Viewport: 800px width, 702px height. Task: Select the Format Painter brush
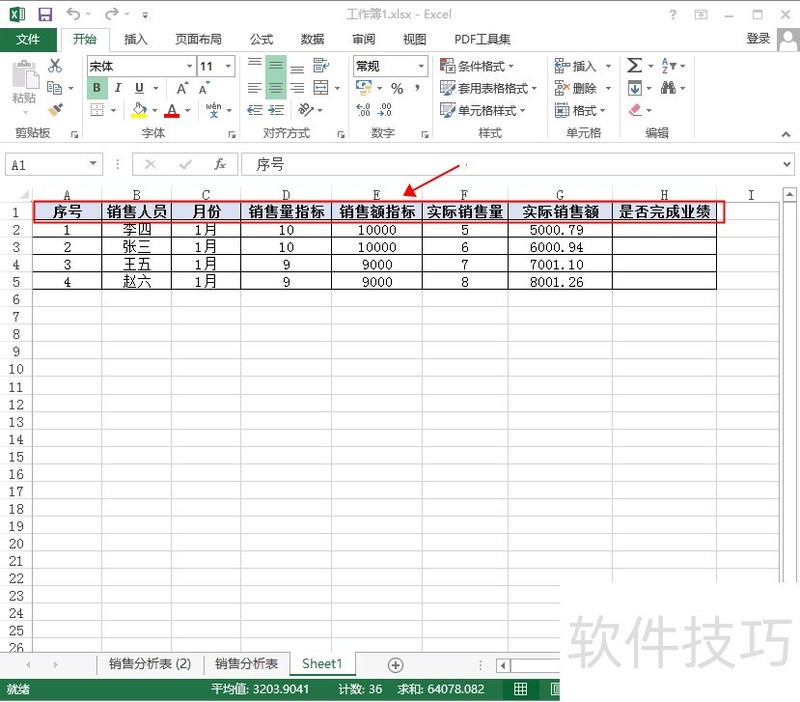55,109
